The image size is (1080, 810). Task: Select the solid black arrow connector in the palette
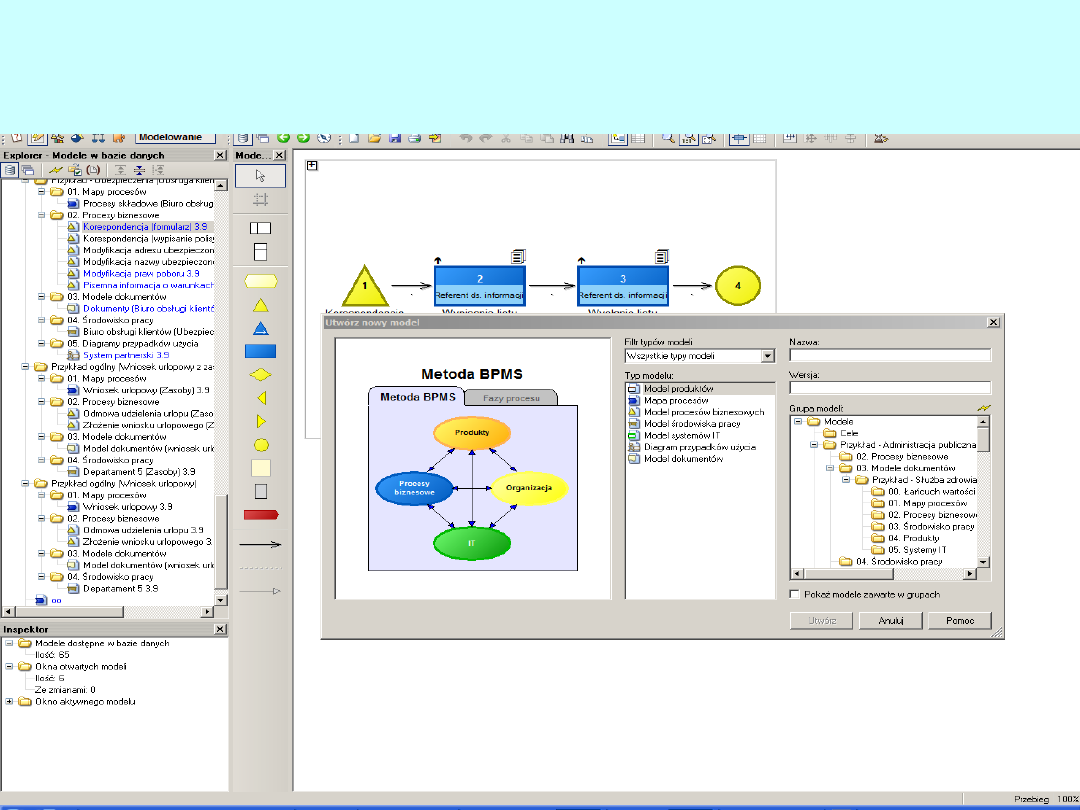260,545
